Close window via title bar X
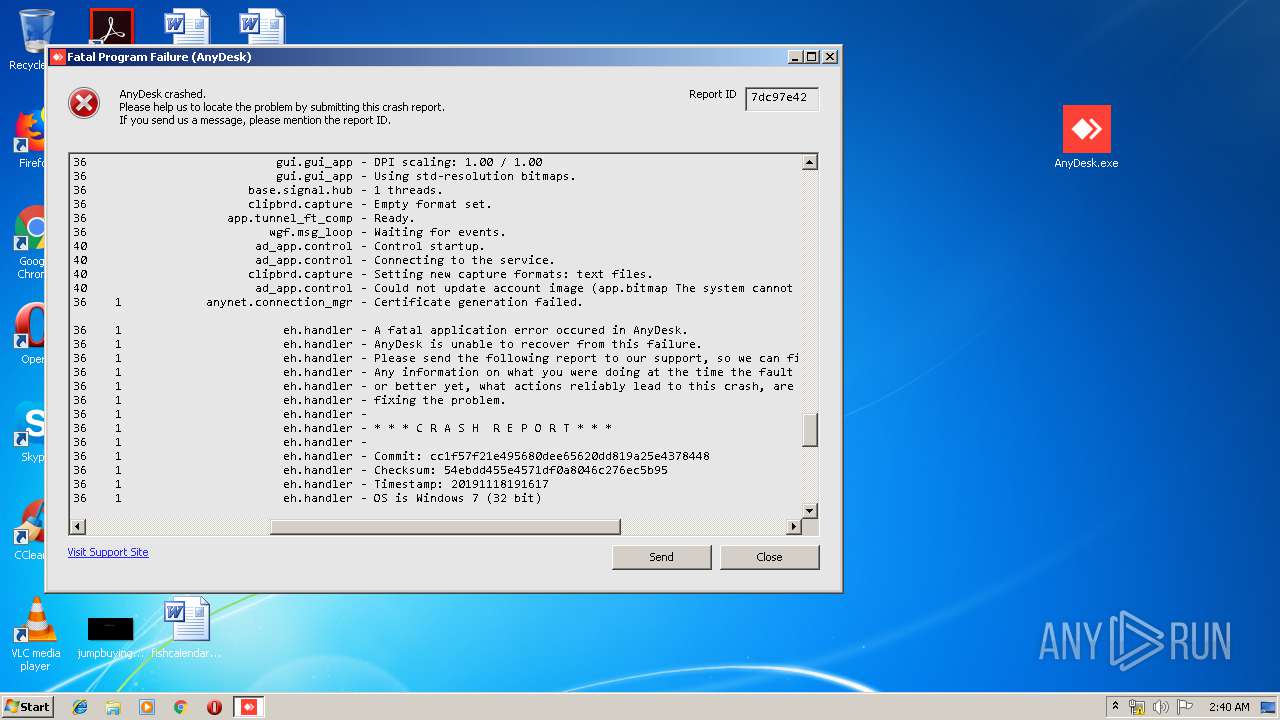The height and width of the screenshot is (720, 1280). (x=829, y=57)
